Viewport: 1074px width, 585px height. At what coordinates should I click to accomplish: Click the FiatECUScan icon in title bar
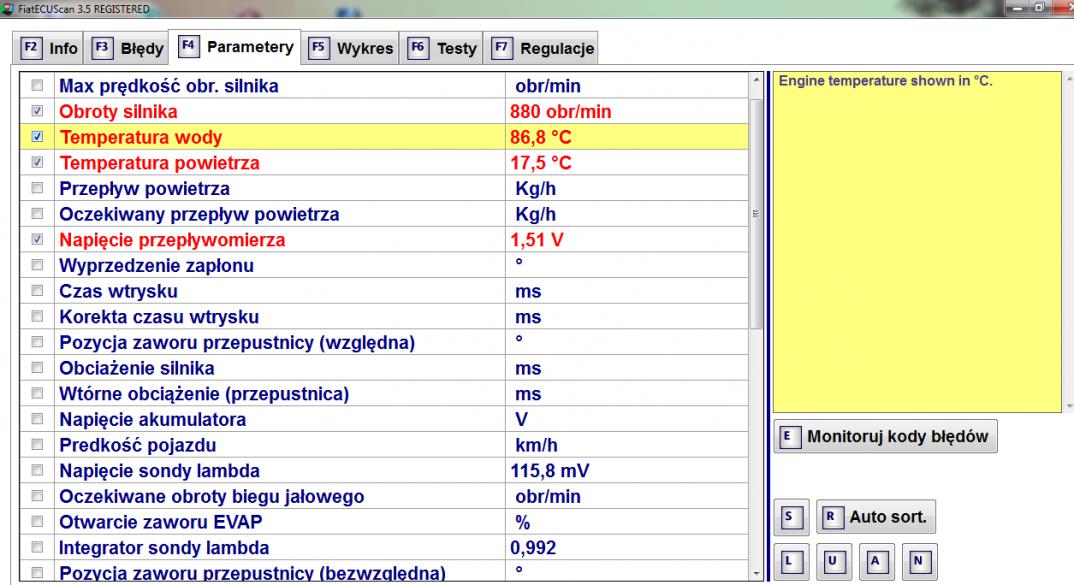coord(7,9)
